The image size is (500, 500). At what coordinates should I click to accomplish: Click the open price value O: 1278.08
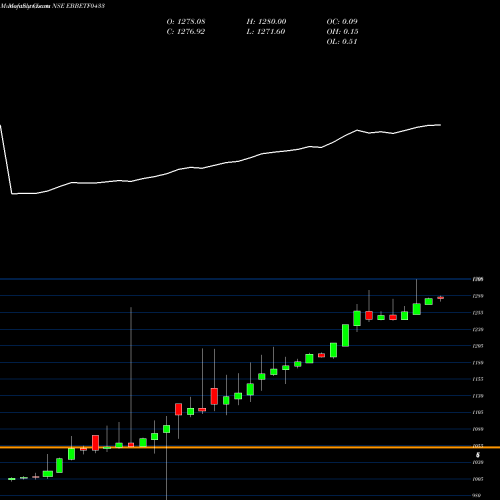(x=186, y=22)
